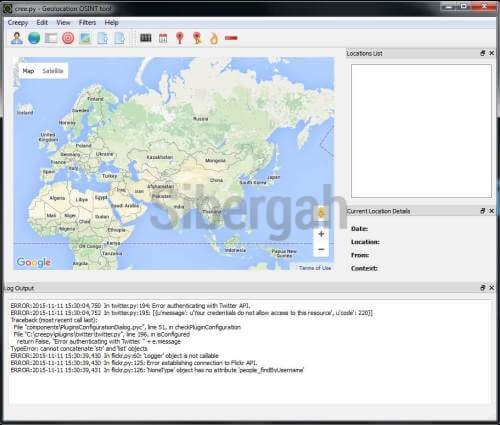Screen dimensions: 500x425
Task: Close the Log Output panel
Action: (492, 288)
